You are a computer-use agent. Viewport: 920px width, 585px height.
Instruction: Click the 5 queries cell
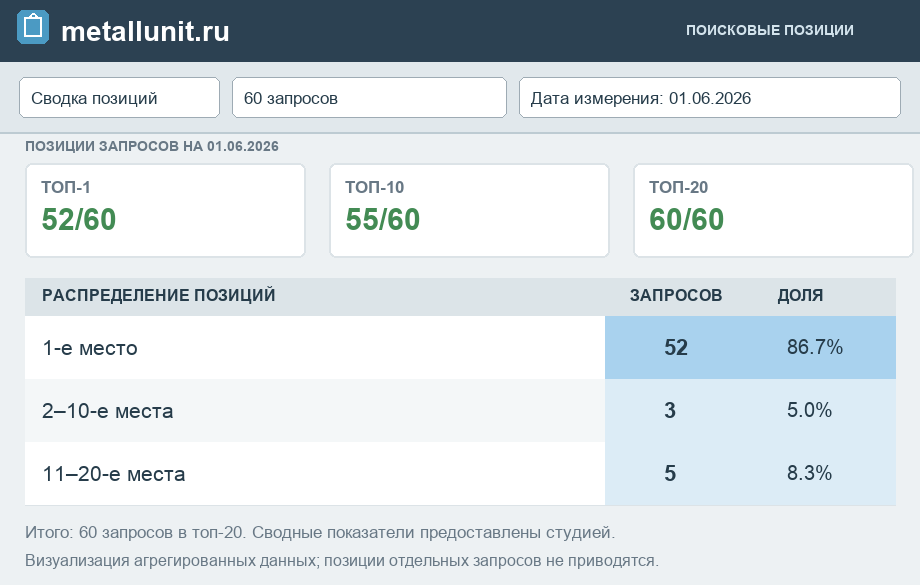670,473
